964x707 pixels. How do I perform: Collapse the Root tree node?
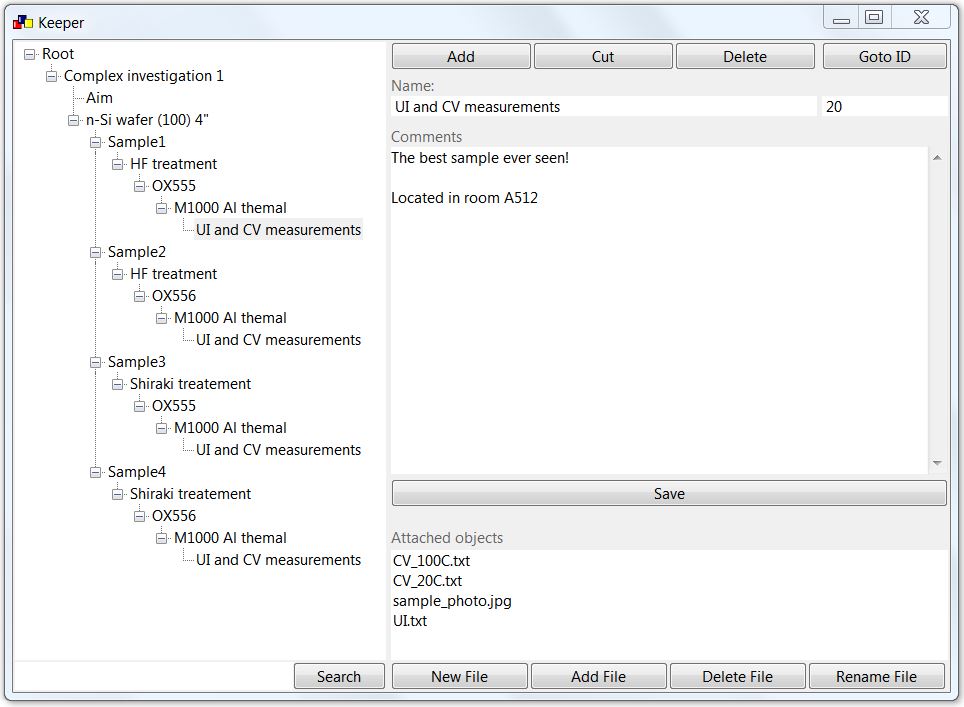coord(30,54)
